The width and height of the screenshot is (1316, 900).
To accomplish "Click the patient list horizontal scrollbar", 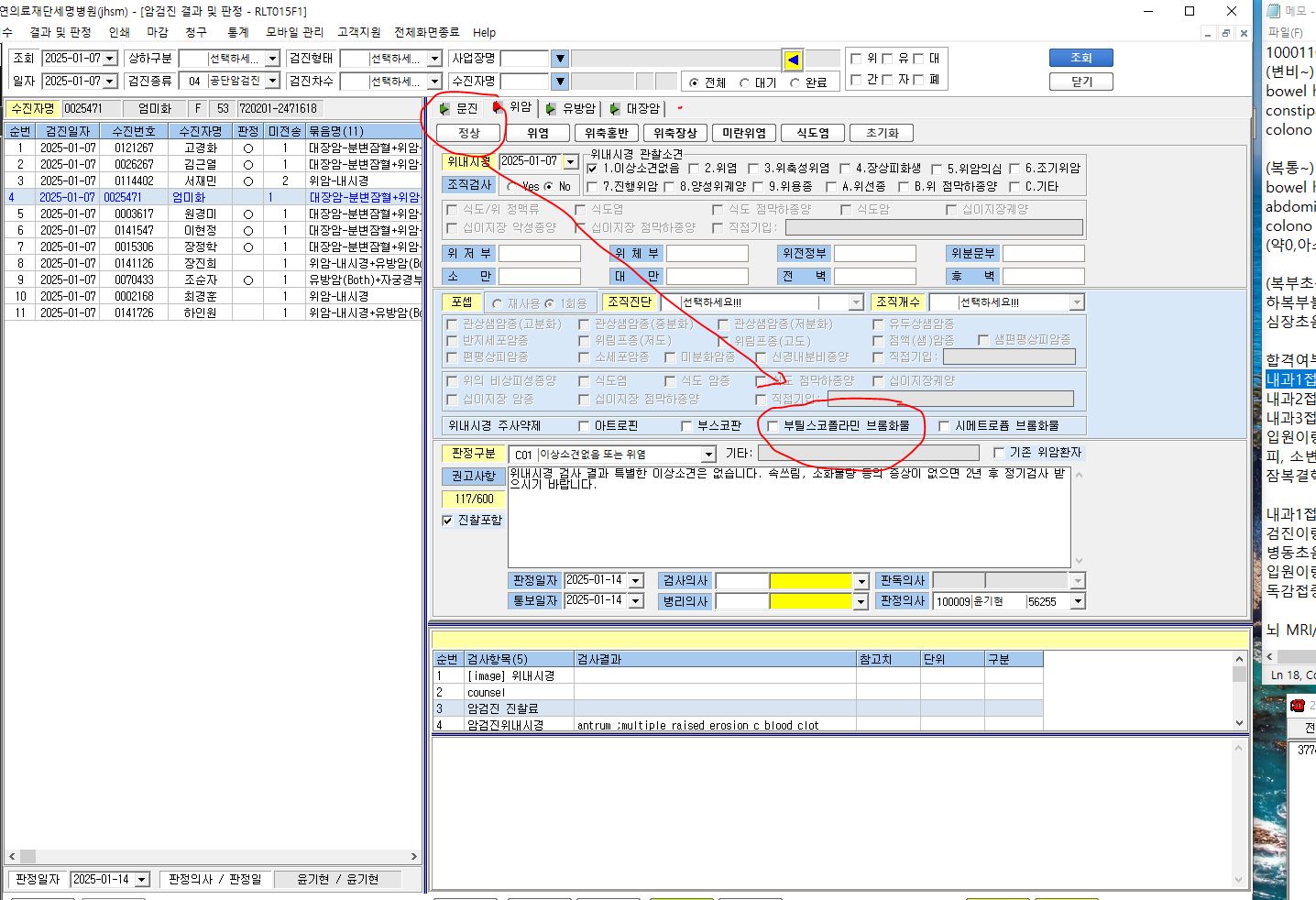I will click(x=213, y=856).
